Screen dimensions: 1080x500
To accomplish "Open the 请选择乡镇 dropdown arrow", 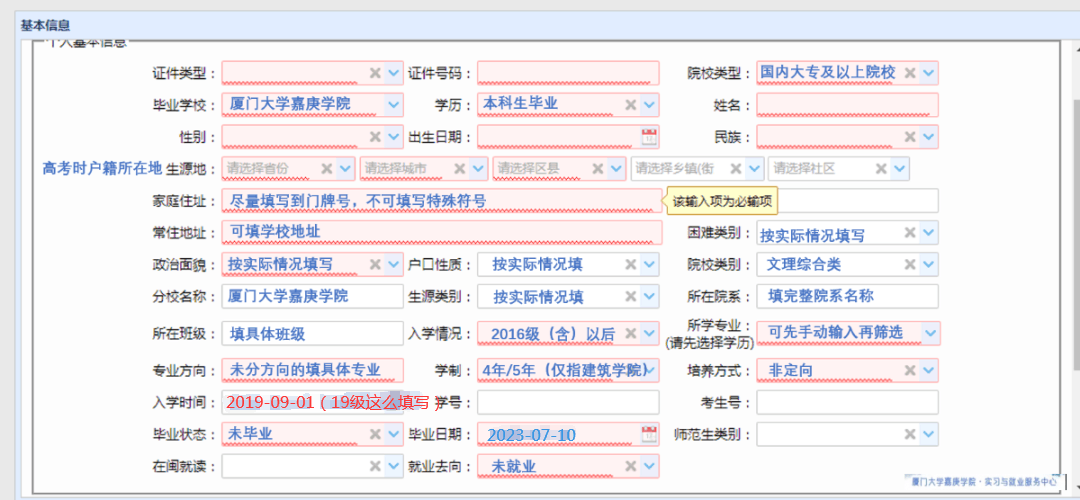I will pos(755,169).
